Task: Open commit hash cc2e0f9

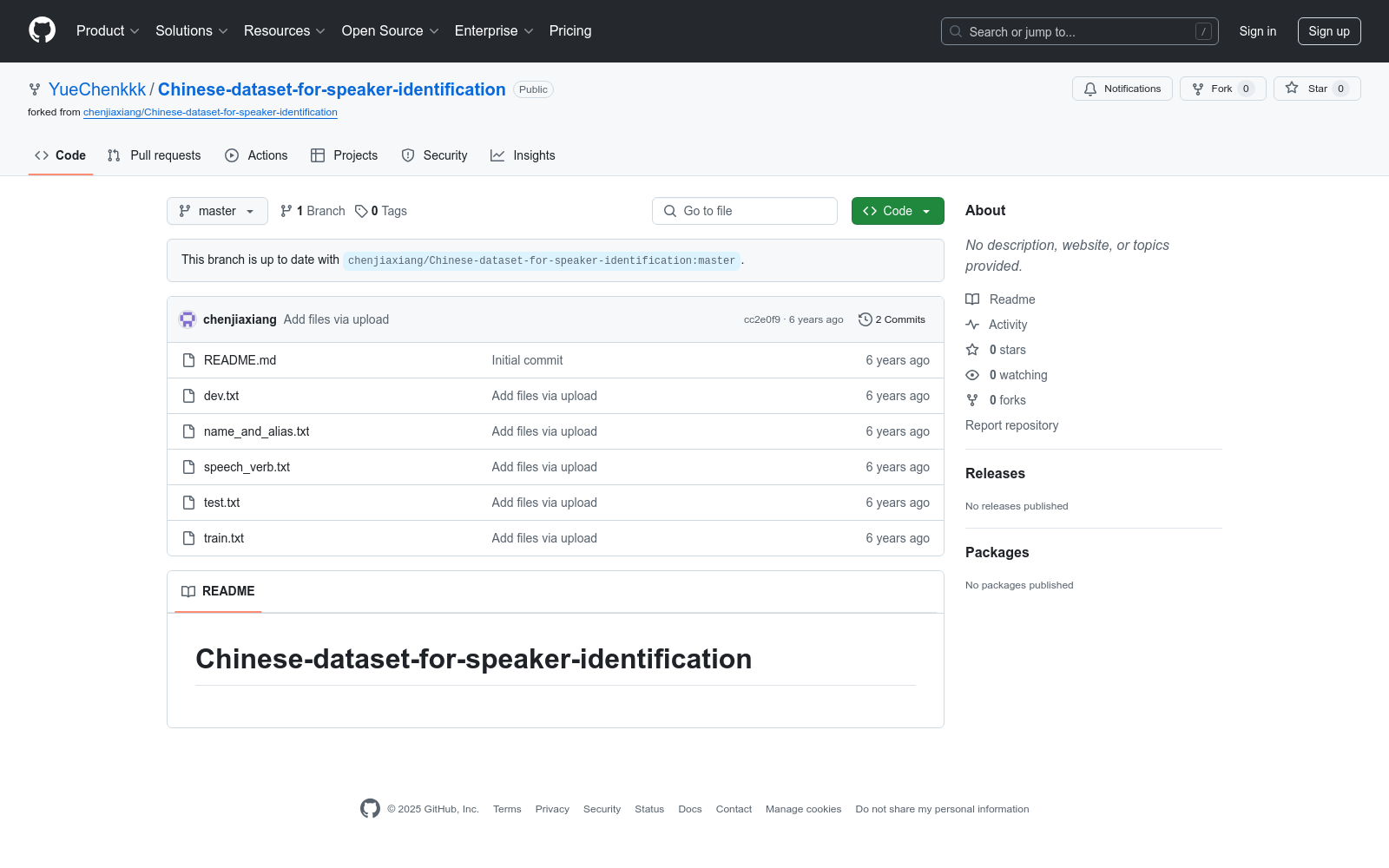Action: [762, 319]
